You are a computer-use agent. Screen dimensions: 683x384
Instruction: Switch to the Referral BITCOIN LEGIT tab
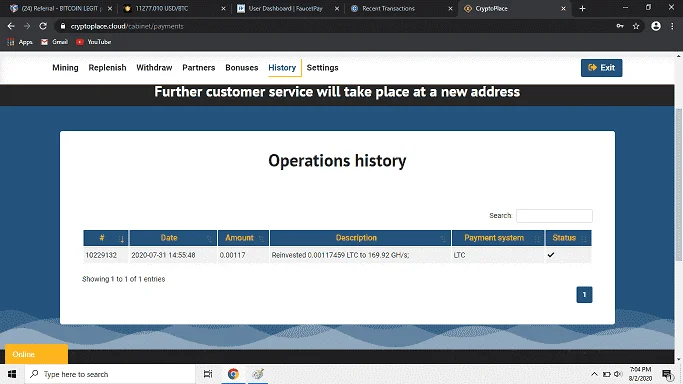pos(61,8)
